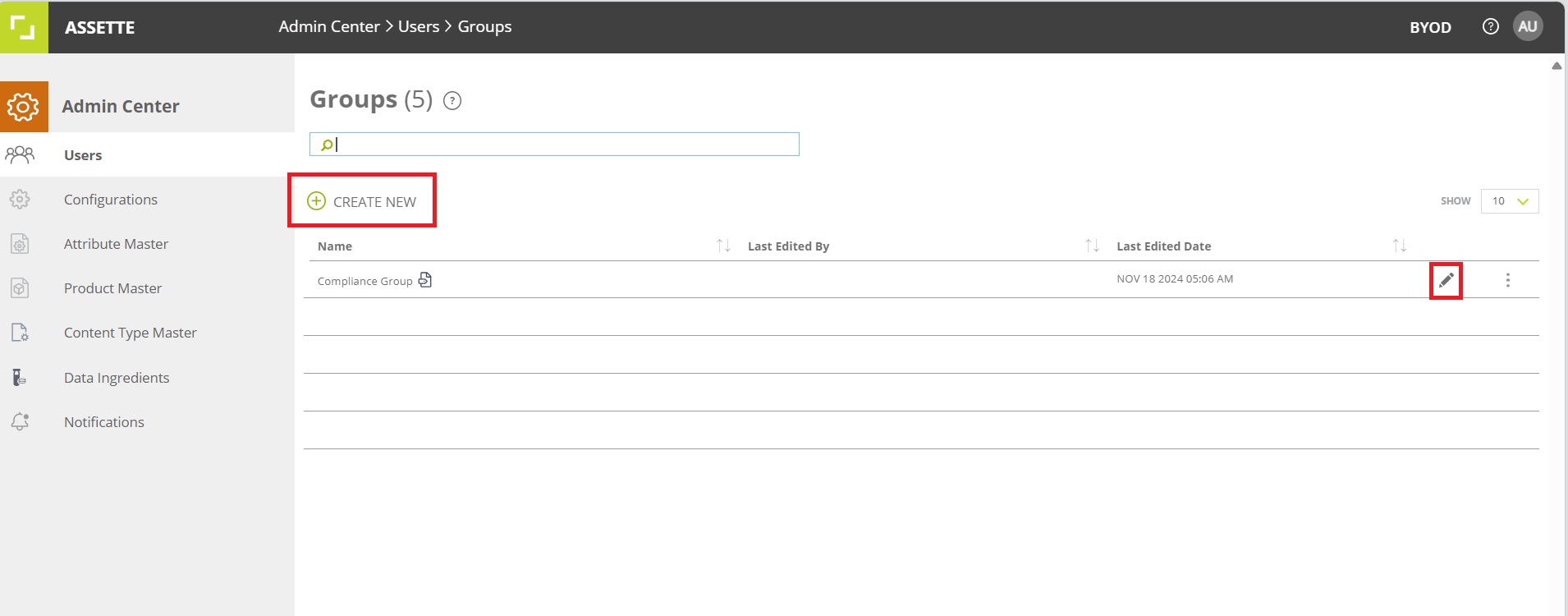Go to Product Master section

pyautogui.click(x=112, y=288)
